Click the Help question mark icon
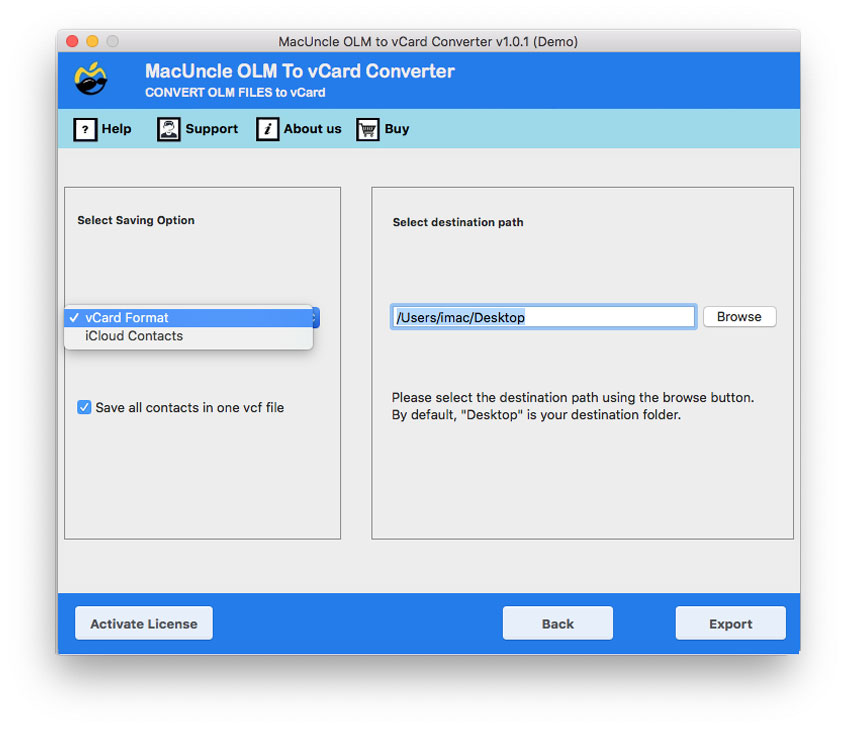The image size is (846, 729). click(85, 129)
